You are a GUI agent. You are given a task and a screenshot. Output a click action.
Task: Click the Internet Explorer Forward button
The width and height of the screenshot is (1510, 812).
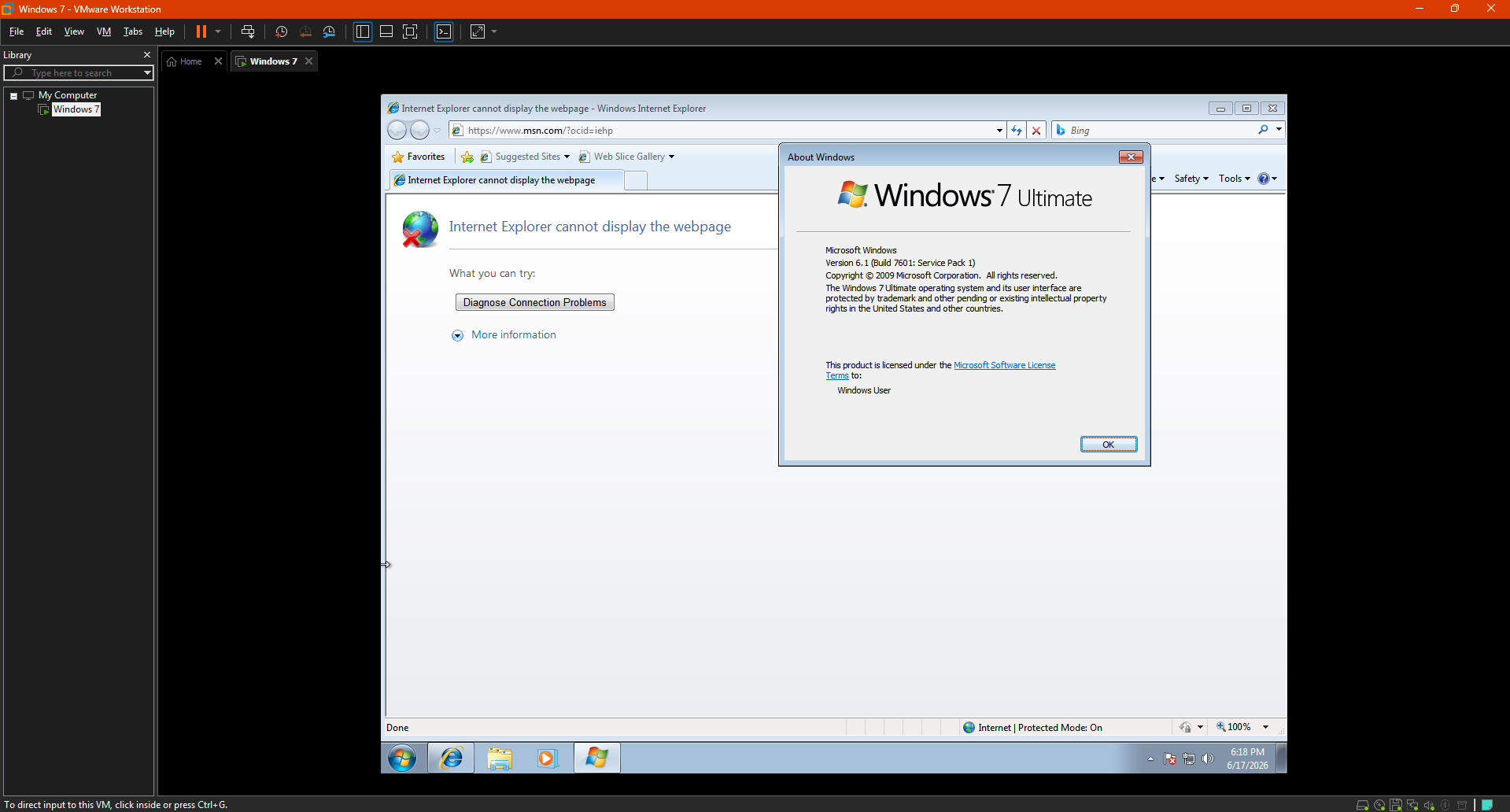[420, 130]
